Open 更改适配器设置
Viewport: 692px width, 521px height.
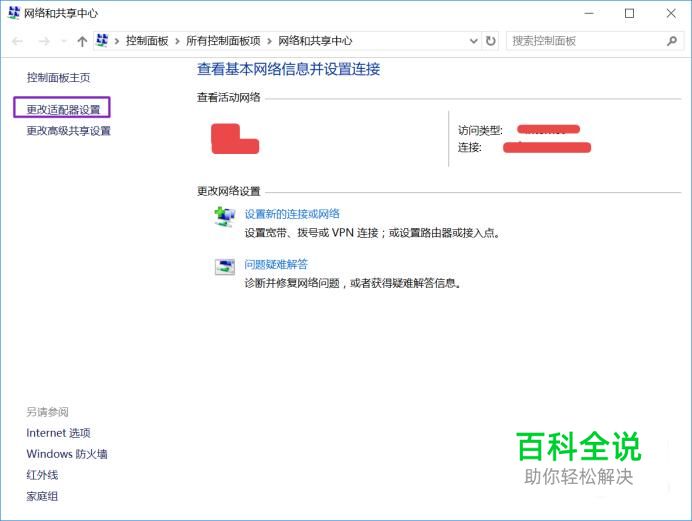click(63, 109)
